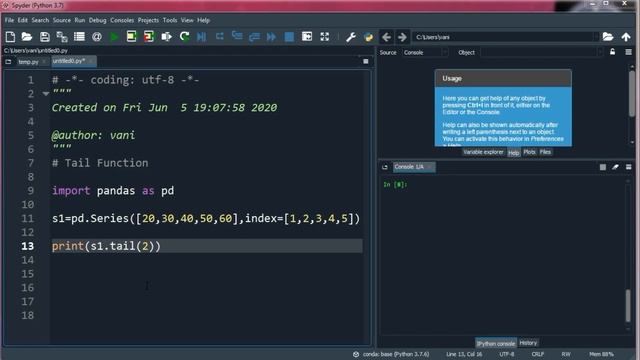Toggle fullscreen mode icon
This screenshot has width=640, height=360.
click(324, 37)
